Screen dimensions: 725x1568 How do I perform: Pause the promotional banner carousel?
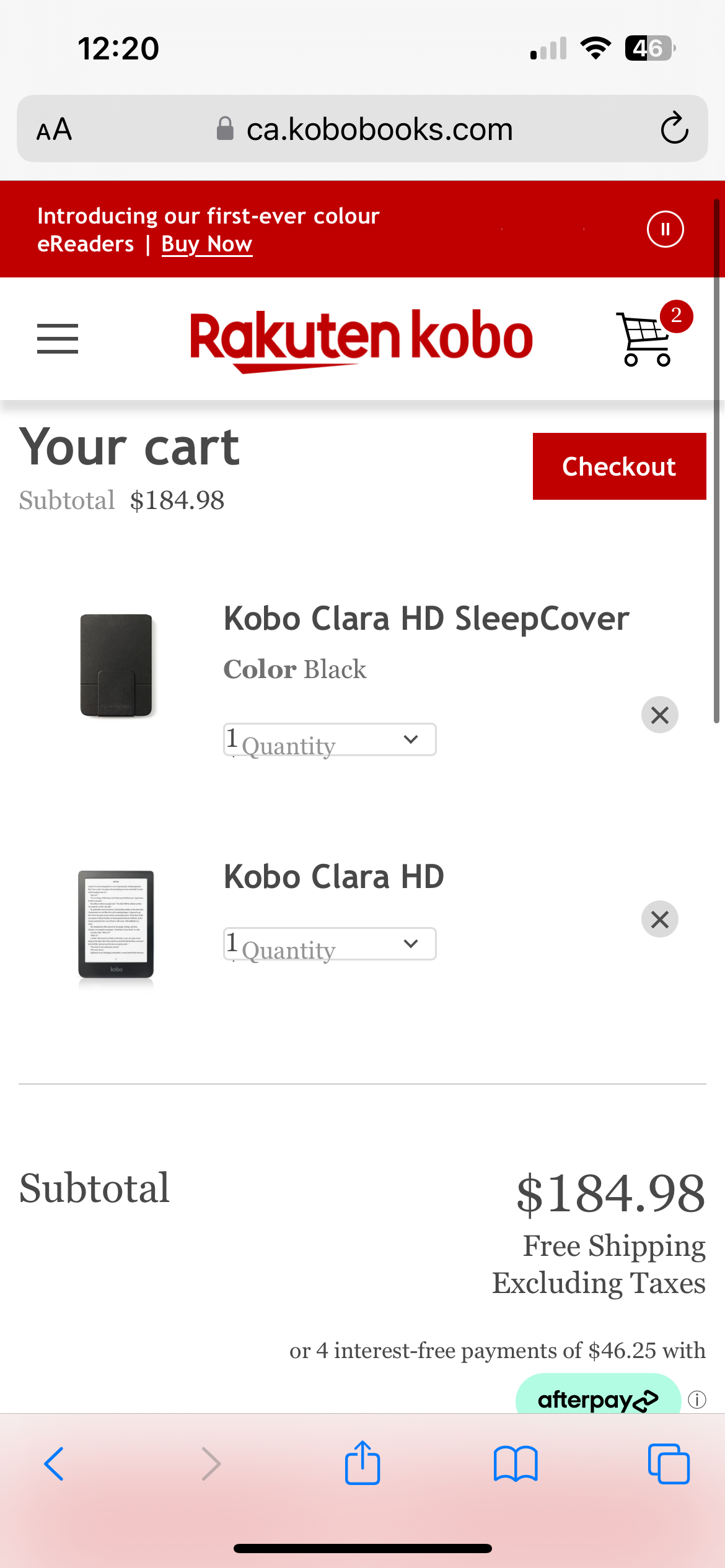pos(665,229)
